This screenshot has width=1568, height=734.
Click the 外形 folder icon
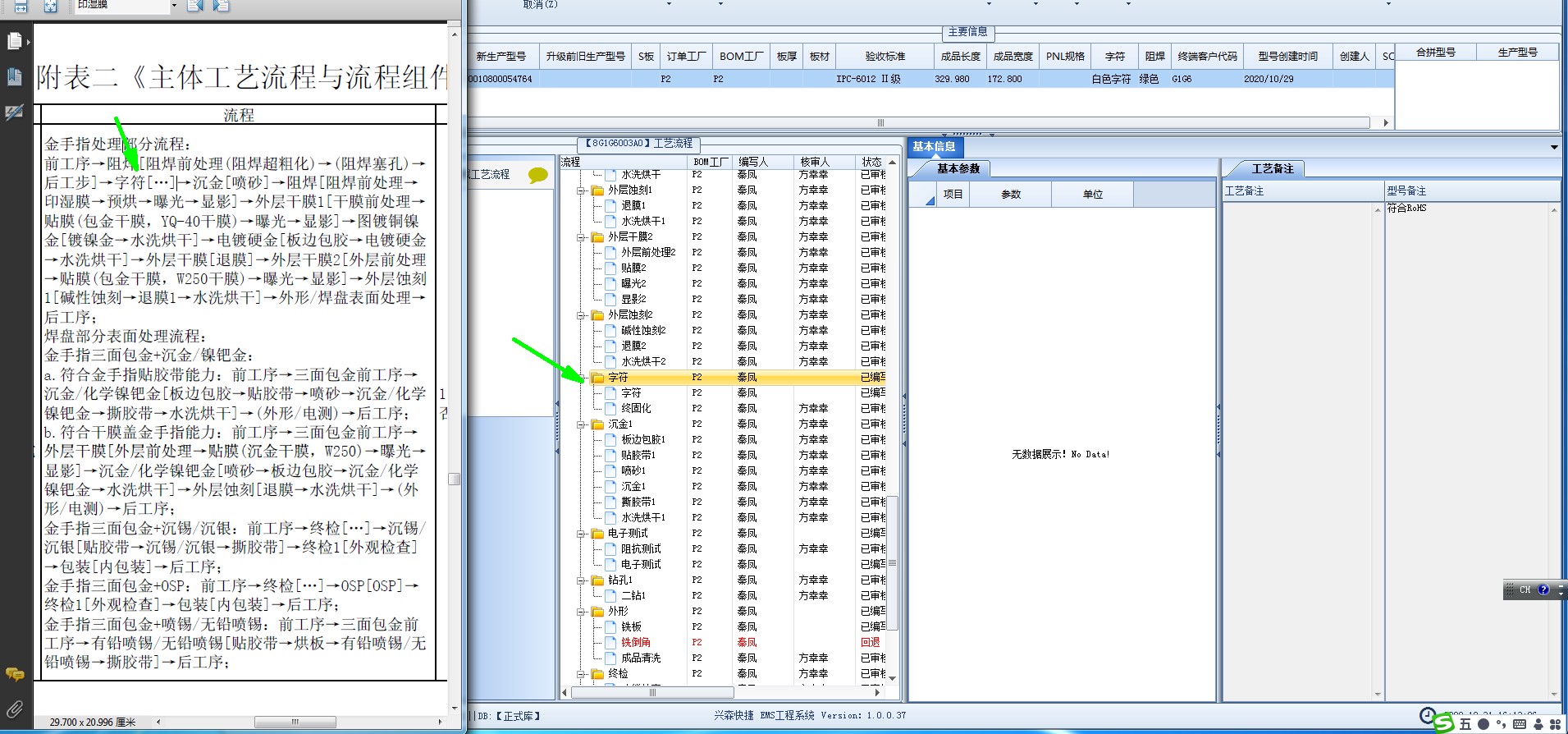[597, 612]
